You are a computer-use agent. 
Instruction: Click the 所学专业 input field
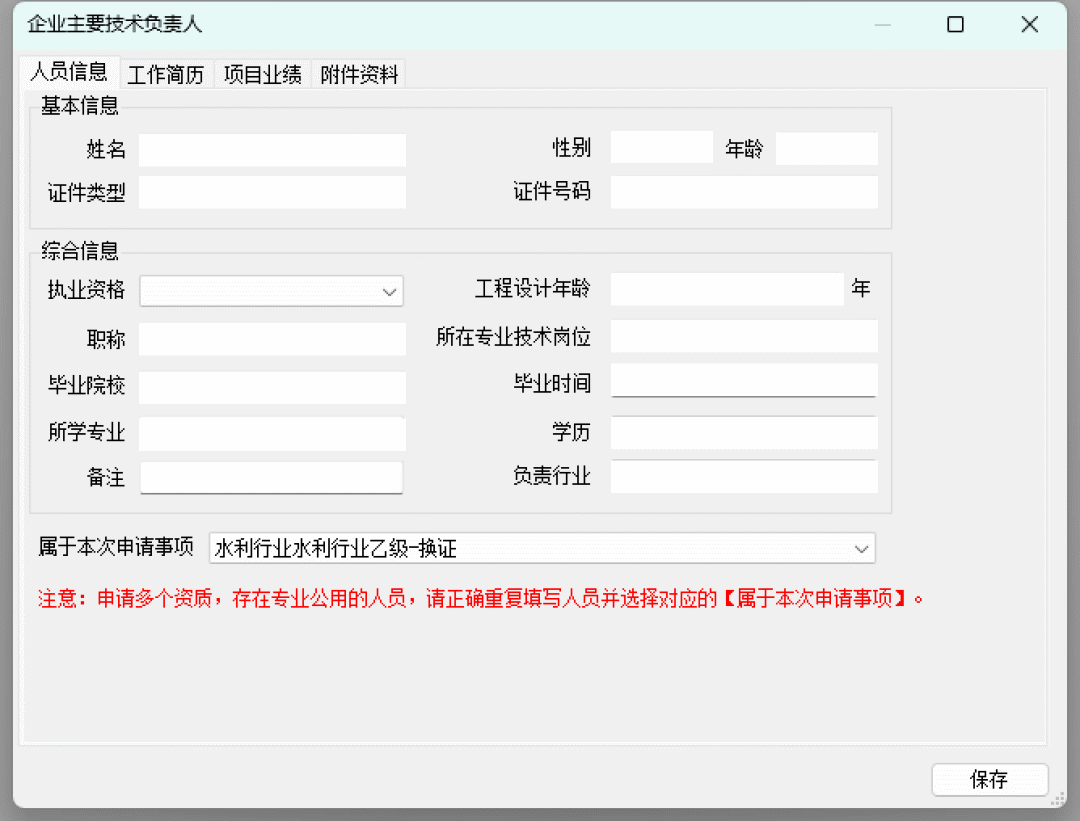point(272,434)
